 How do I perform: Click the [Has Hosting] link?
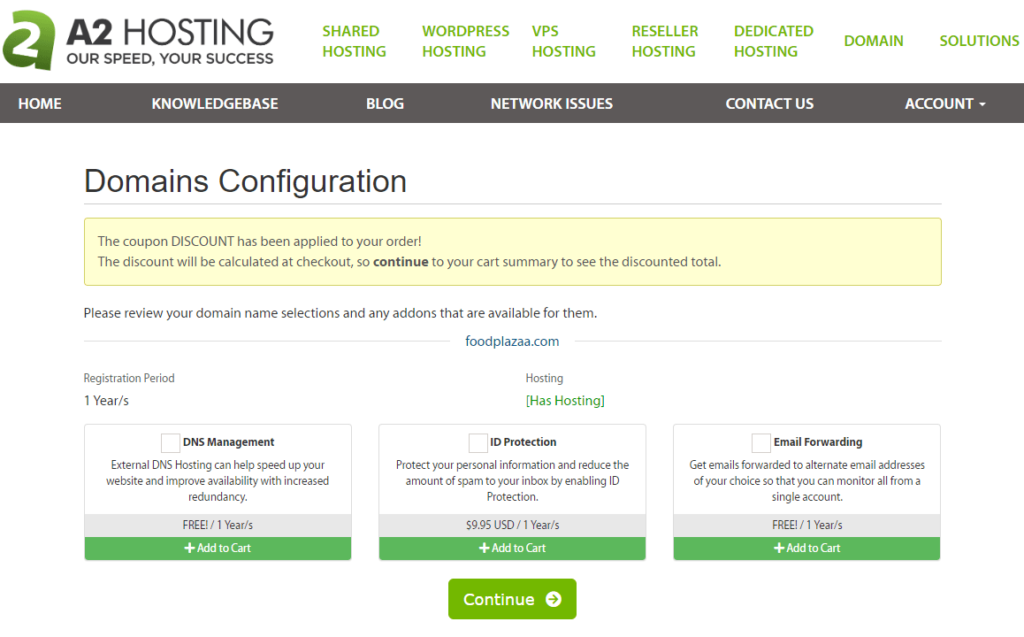(x=565, y=400)
